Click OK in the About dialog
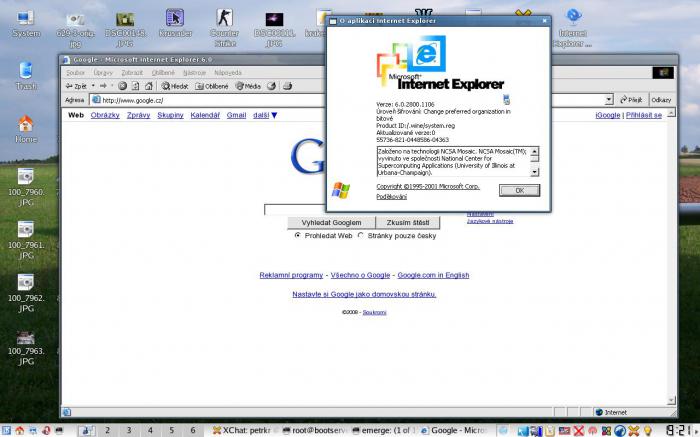 pyautogui.click(x=519, y=191)
